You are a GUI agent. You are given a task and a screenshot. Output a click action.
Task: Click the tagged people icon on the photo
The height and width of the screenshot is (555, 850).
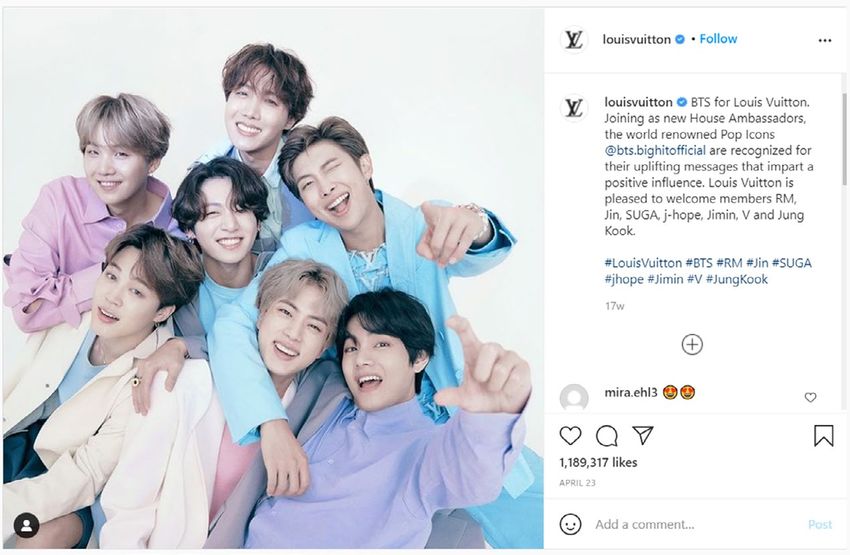pyautogui.click(x=26, y=525)
